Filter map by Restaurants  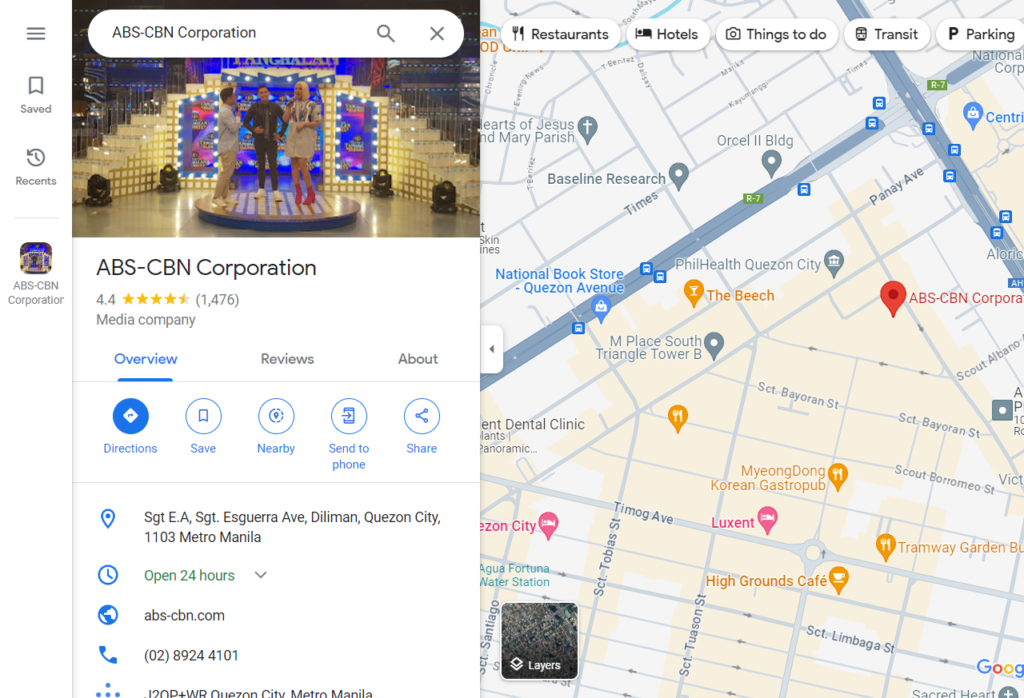(x=559, y=34)
